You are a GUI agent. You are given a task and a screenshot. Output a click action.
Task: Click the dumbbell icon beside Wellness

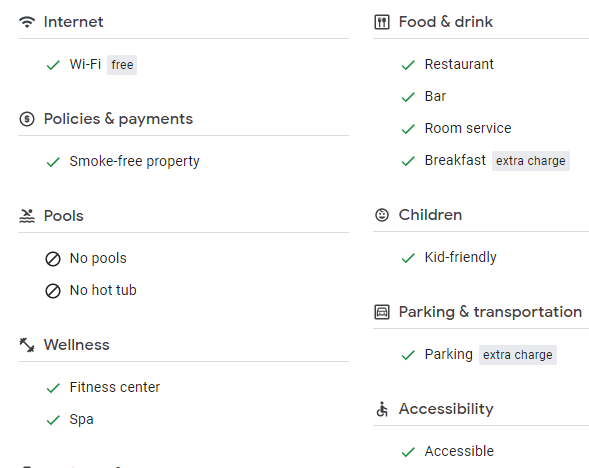pyautogui.click(x=27, y=345)
